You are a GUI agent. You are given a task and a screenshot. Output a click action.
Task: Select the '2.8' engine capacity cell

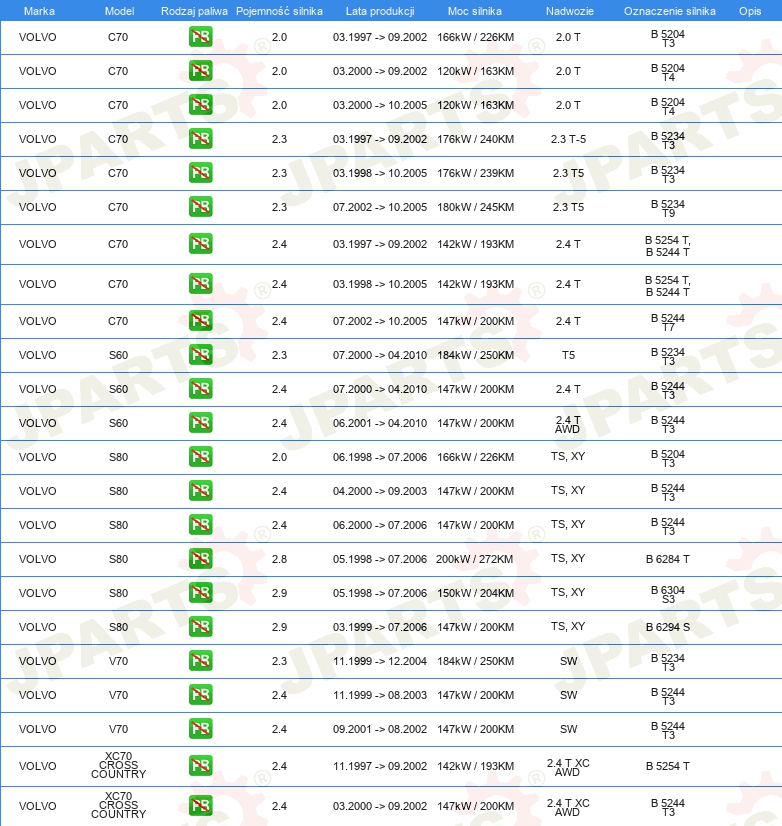(279, 559)
